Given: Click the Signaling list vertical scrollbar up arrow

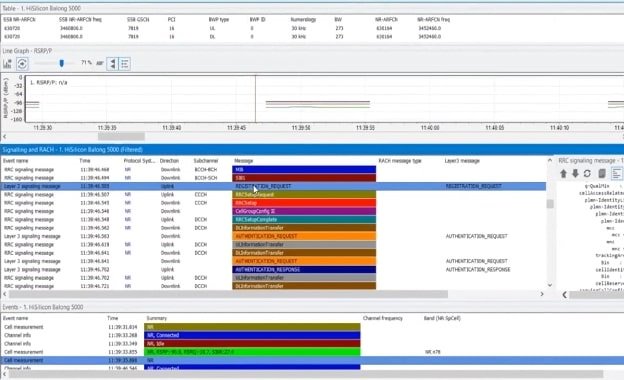Looking at the screenshot, I should [550, 160].
